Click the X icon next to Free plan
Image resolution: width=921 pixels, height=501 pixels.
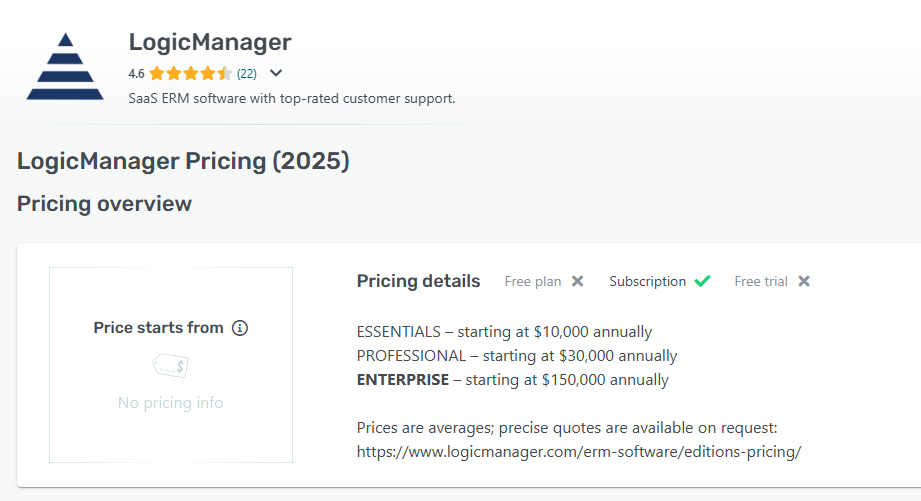[578, 281]
